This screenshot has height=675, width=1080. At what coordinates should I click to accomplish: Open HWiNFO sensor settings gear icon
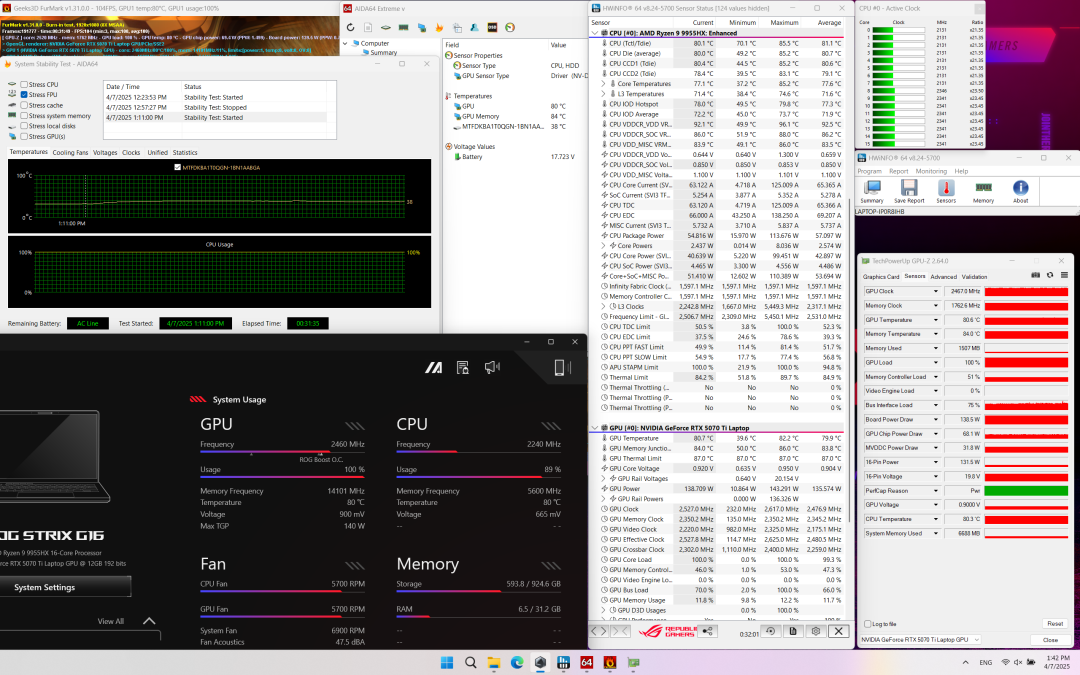[x=816, y=631]
